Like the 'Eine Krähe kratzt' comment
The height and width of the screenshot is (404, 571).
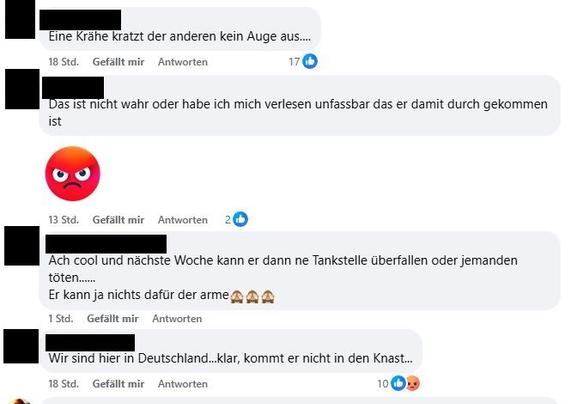click(x=118, y=62)
